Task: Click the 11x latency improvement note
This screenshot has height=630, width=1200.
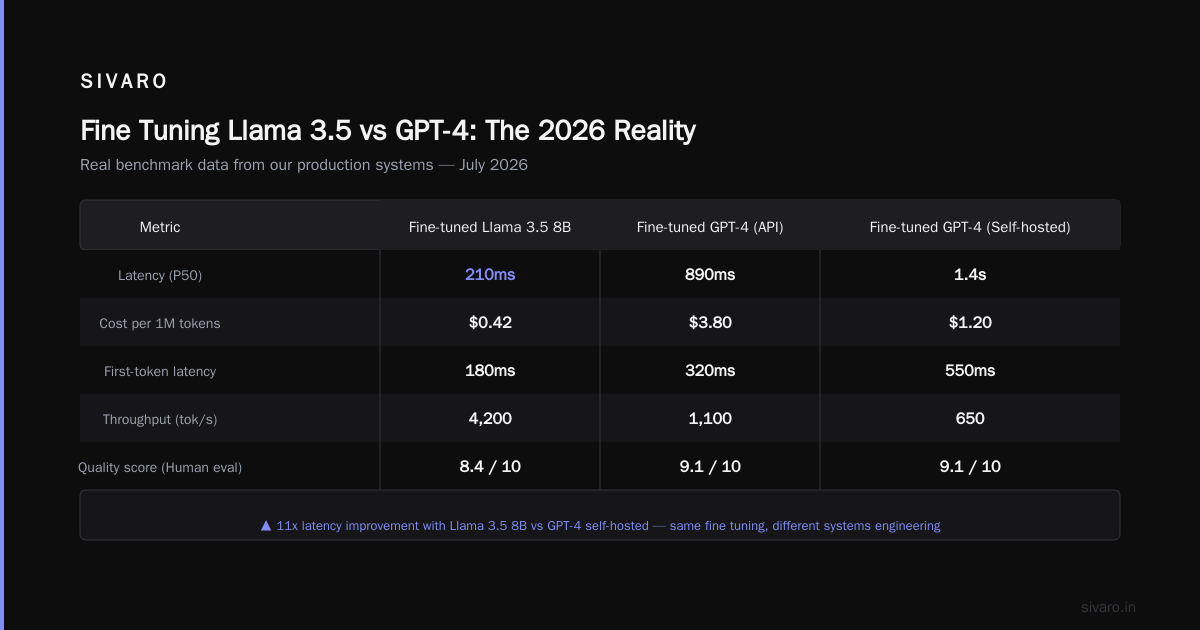Action: click(x=600, y=525)
